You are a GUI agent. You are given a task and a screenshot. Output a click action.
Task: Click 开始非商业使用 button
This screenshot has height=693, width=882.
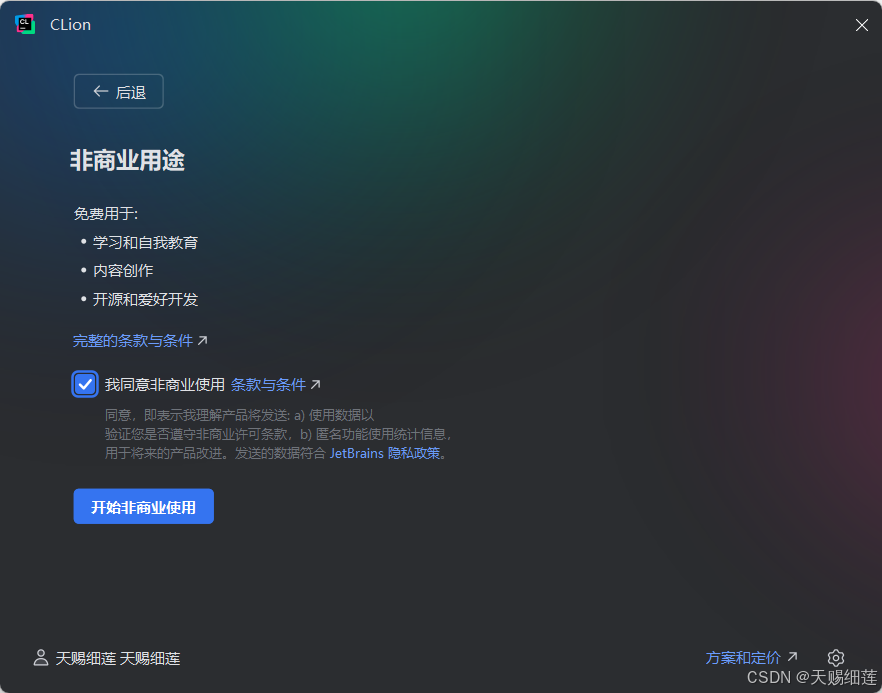[143, 506]
